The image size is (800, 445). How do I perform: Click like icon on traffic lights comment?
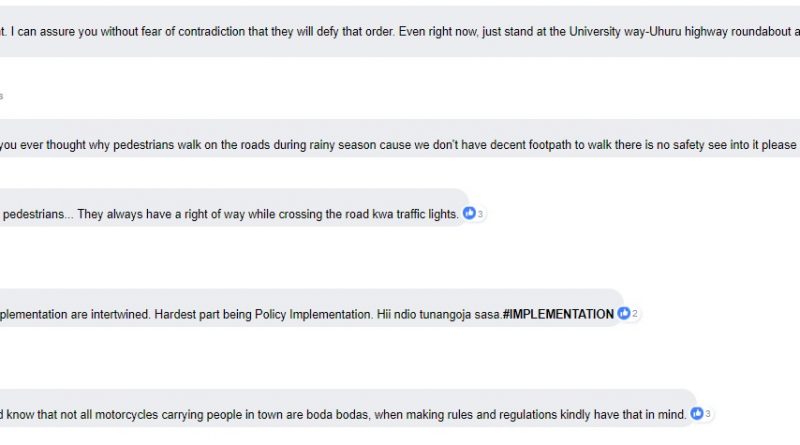[x=469, y=213]
